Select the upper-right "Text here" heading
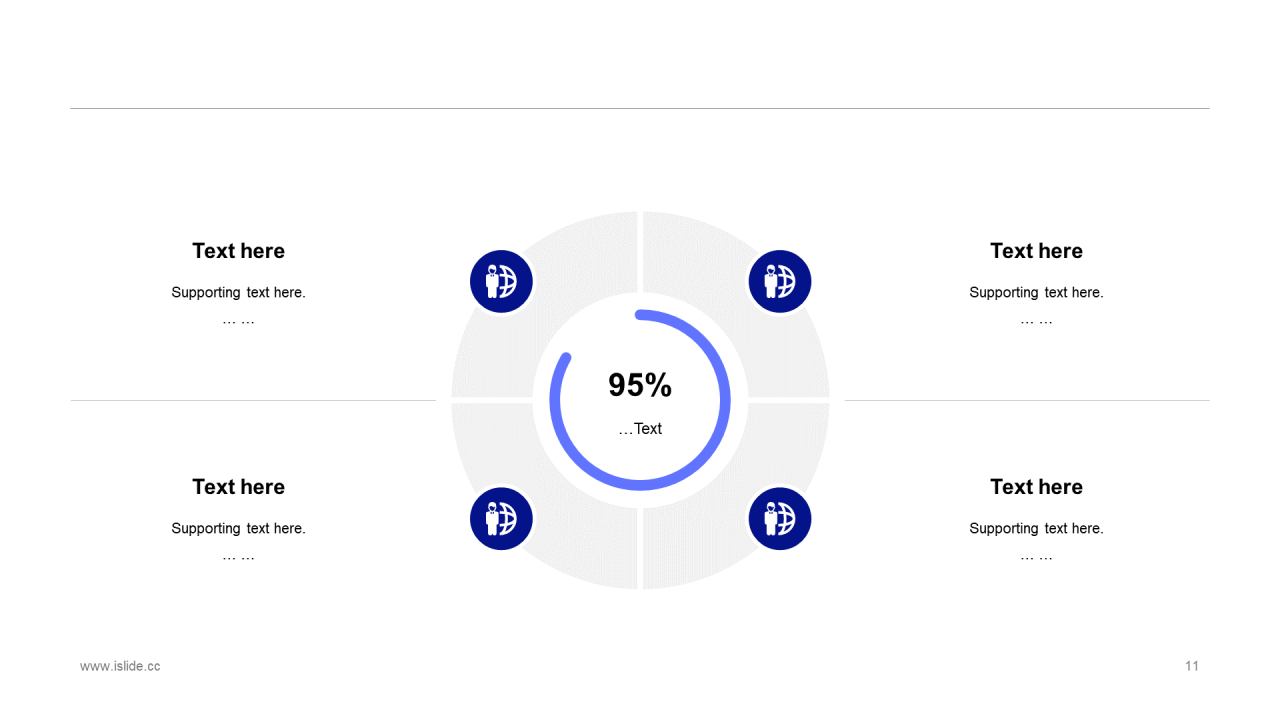Image resolution: width=1280 pixels, height=720 pixels. coord(1036,251)
